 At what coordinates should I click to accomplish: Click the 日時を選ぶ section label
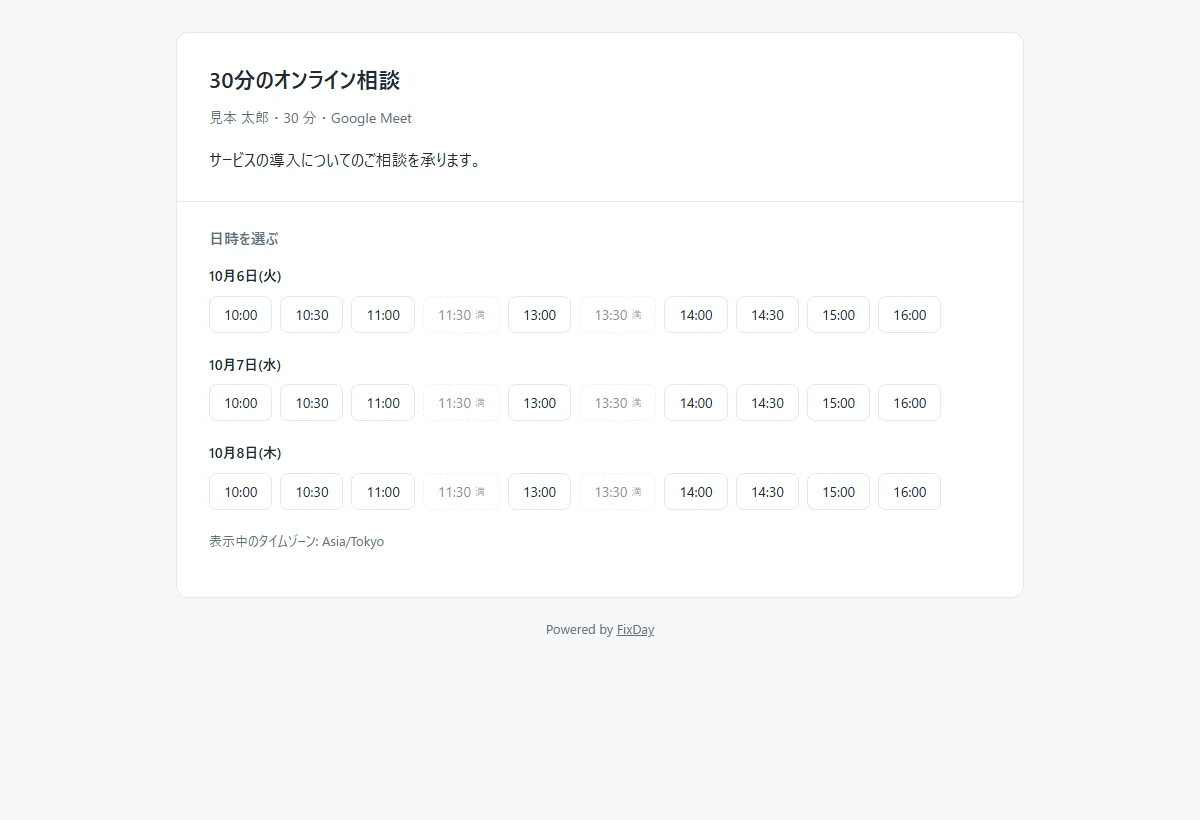244,239
